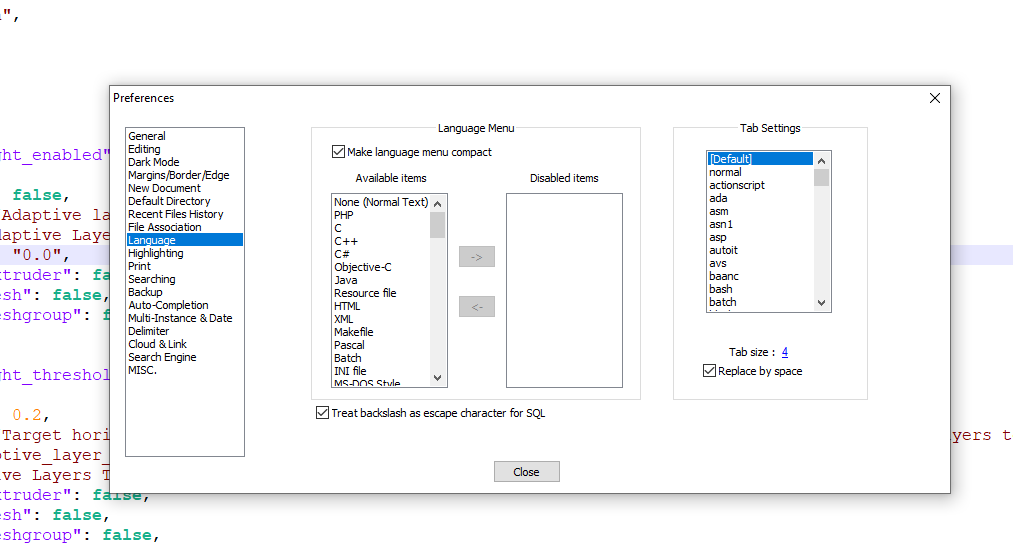Click the Tab size value 4 link

785,352
